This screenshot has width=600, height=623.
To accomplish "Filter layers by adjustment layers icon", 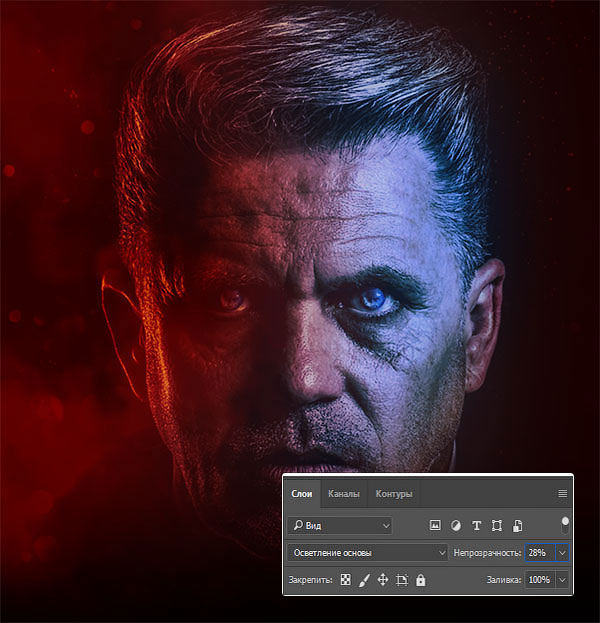I will (456, 526).
